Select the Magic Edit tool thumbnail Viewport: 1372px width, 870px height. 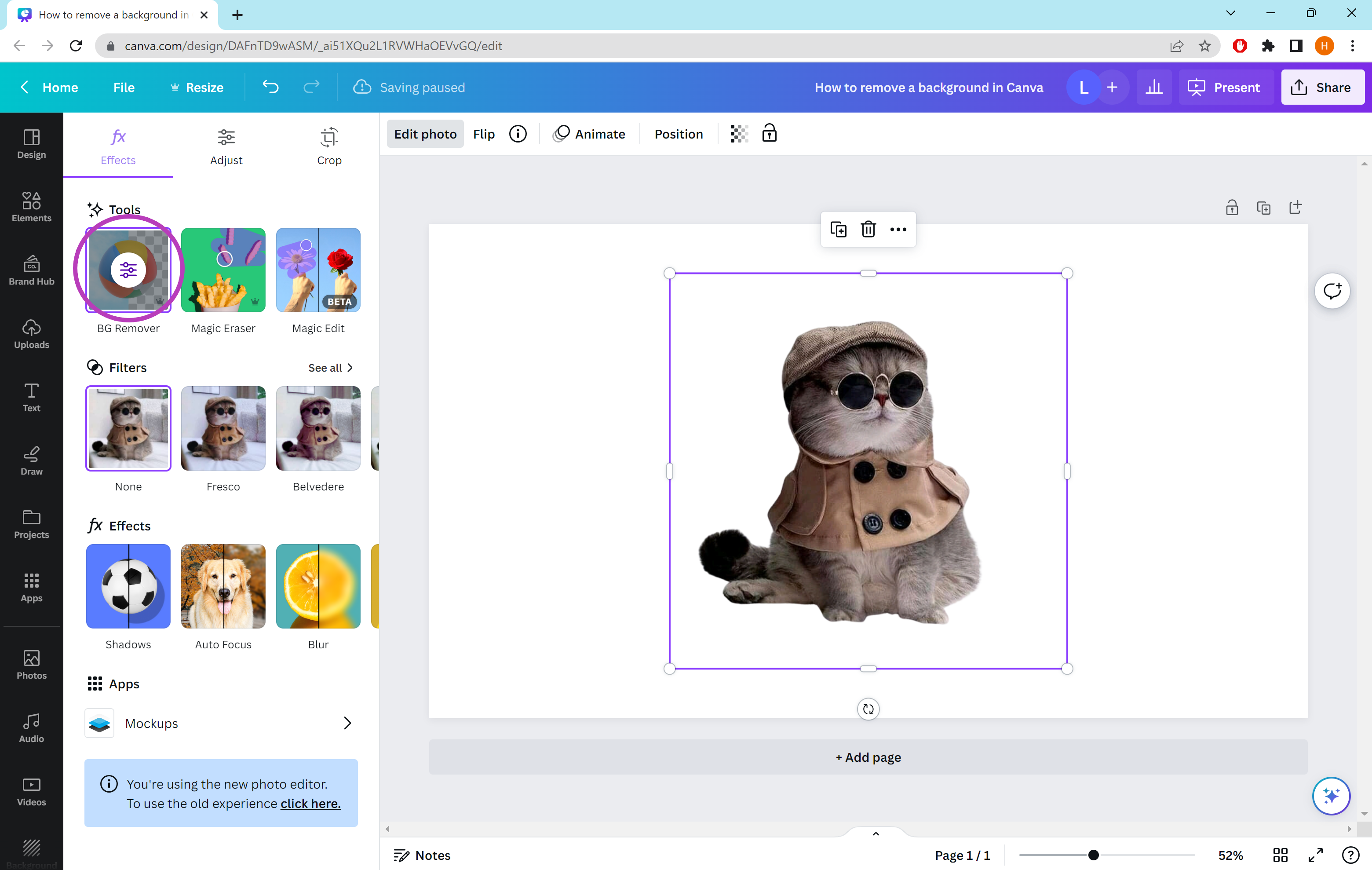[x=318, y=270]
